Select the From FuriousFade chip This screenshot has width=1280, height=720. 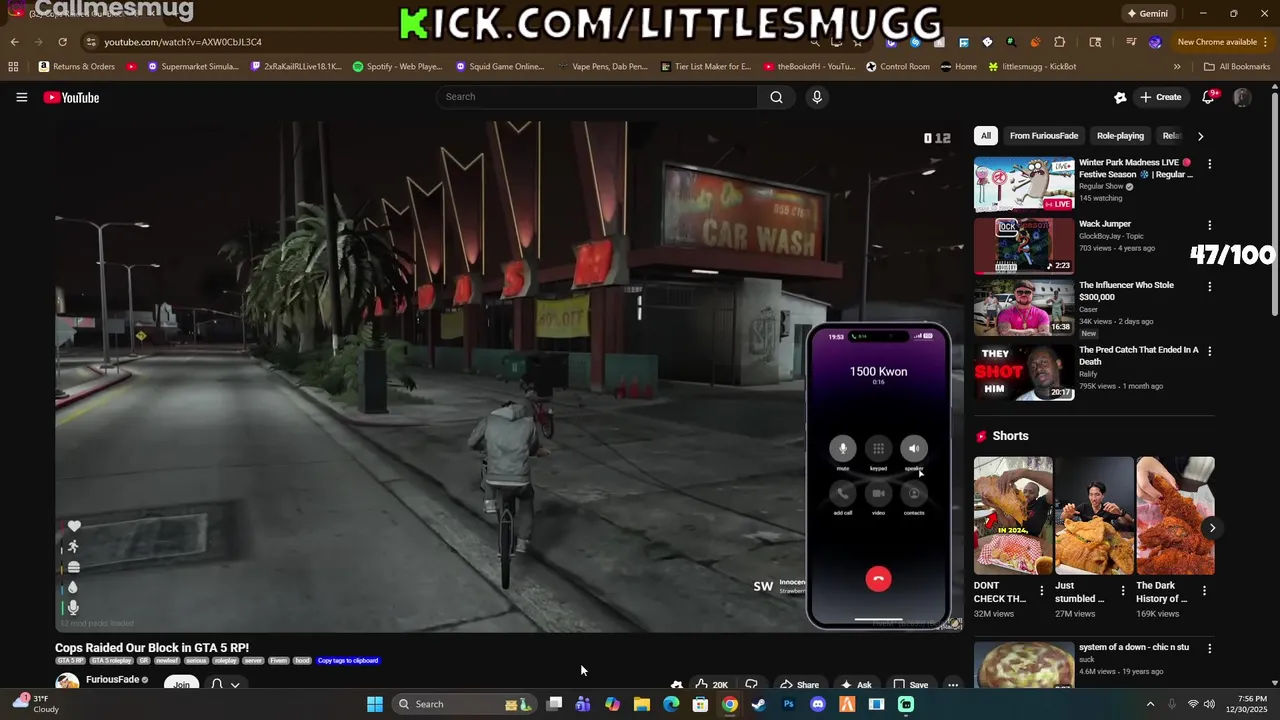point(1044,136)
